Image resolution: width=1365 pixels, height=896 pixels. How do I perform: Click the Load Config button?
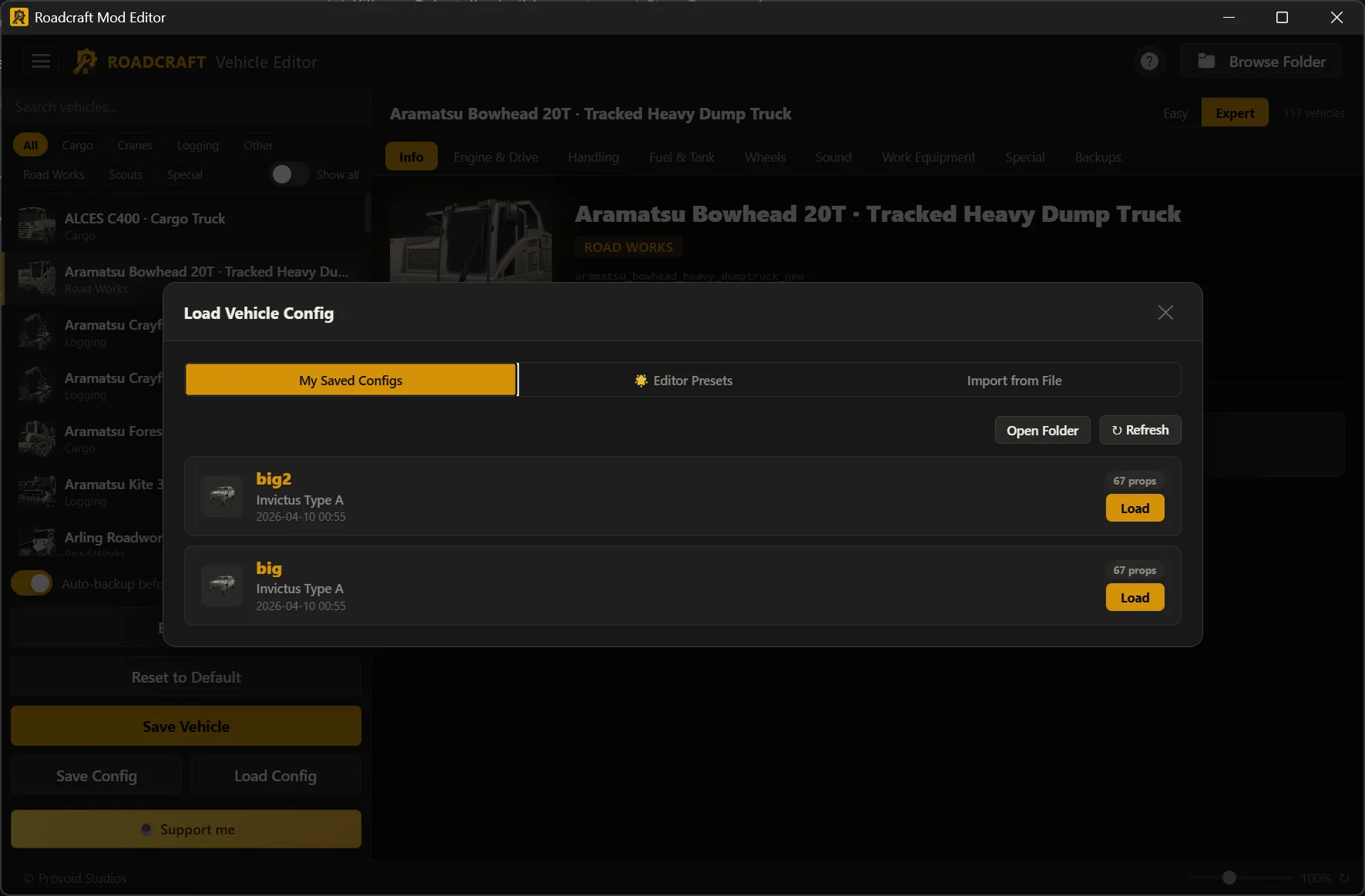tap(275, 776)
